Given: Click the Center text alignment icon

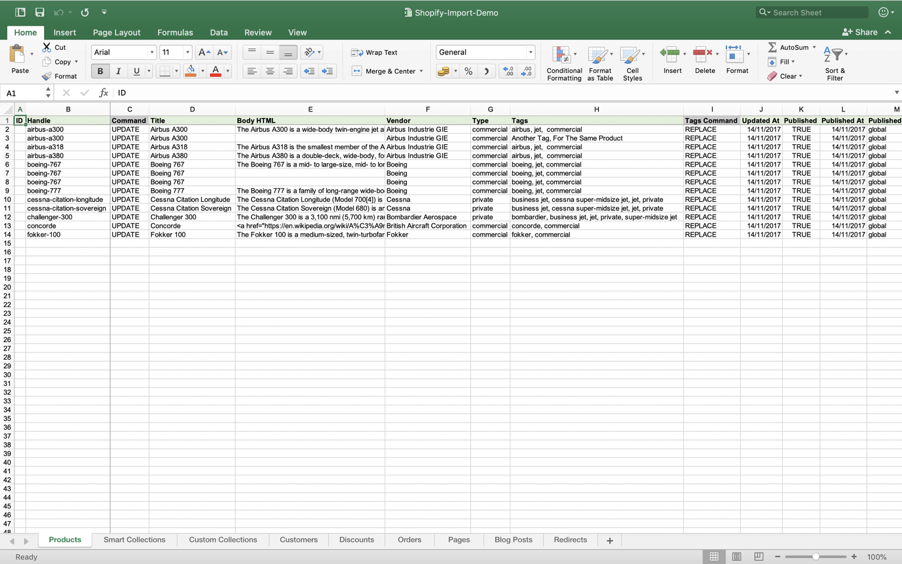Looking at the screenshot, I should coord(270,71).
